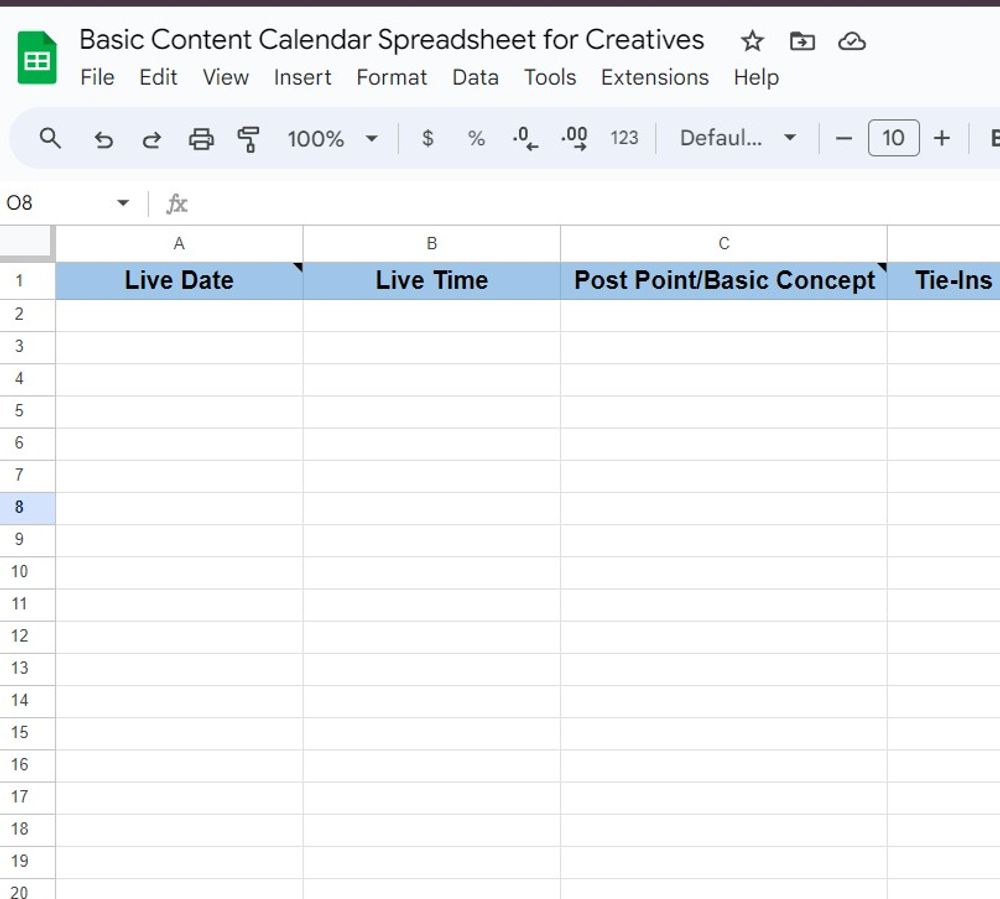
Task: View cloud save status icon
Action: (851, 41)
